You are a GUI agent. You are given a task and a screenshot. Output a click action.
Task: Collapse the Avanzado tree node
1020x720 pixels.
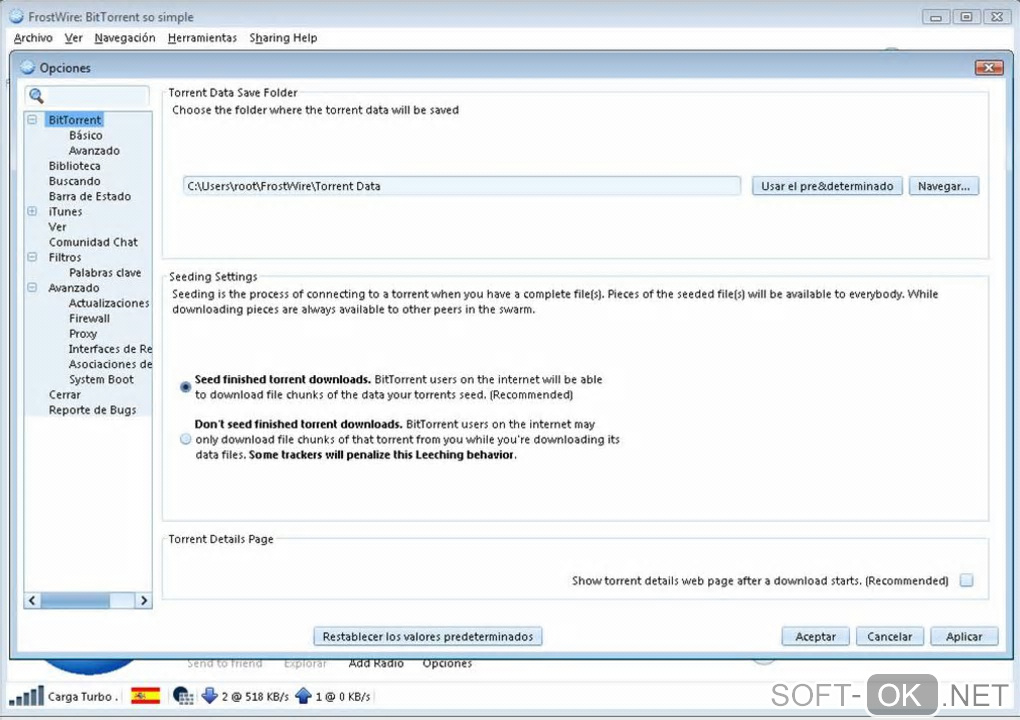[x=32, y=287]
